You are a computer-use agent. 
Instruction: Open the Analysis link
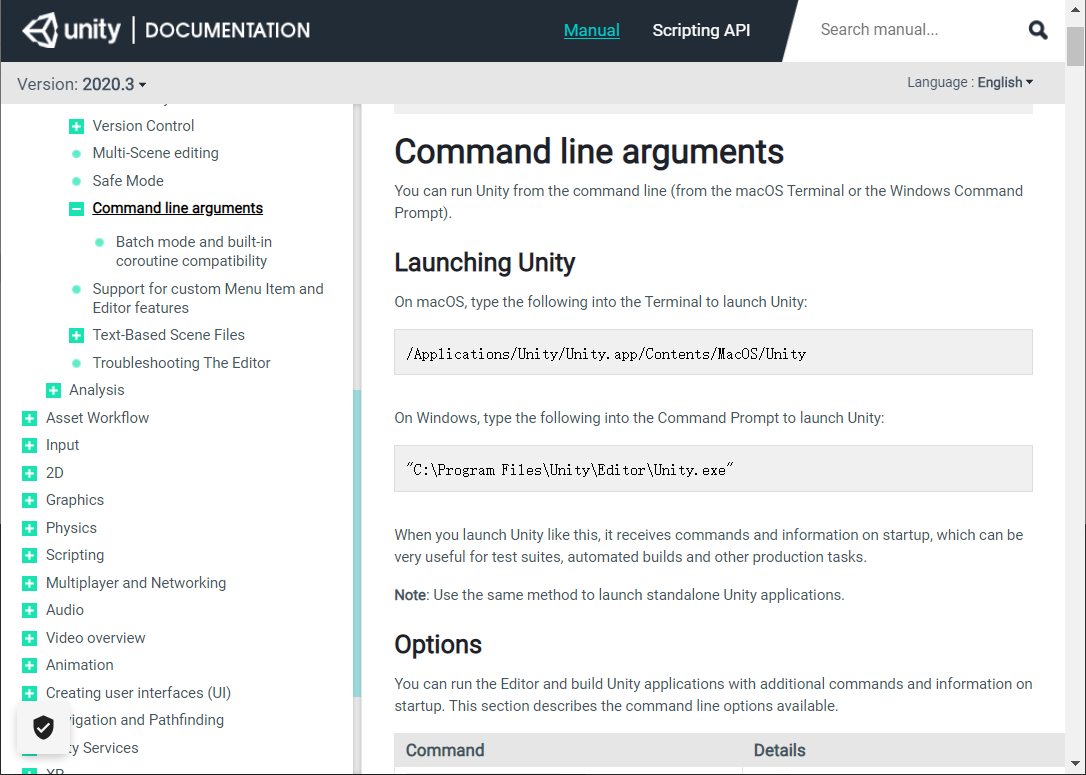(x=96, y=390)
